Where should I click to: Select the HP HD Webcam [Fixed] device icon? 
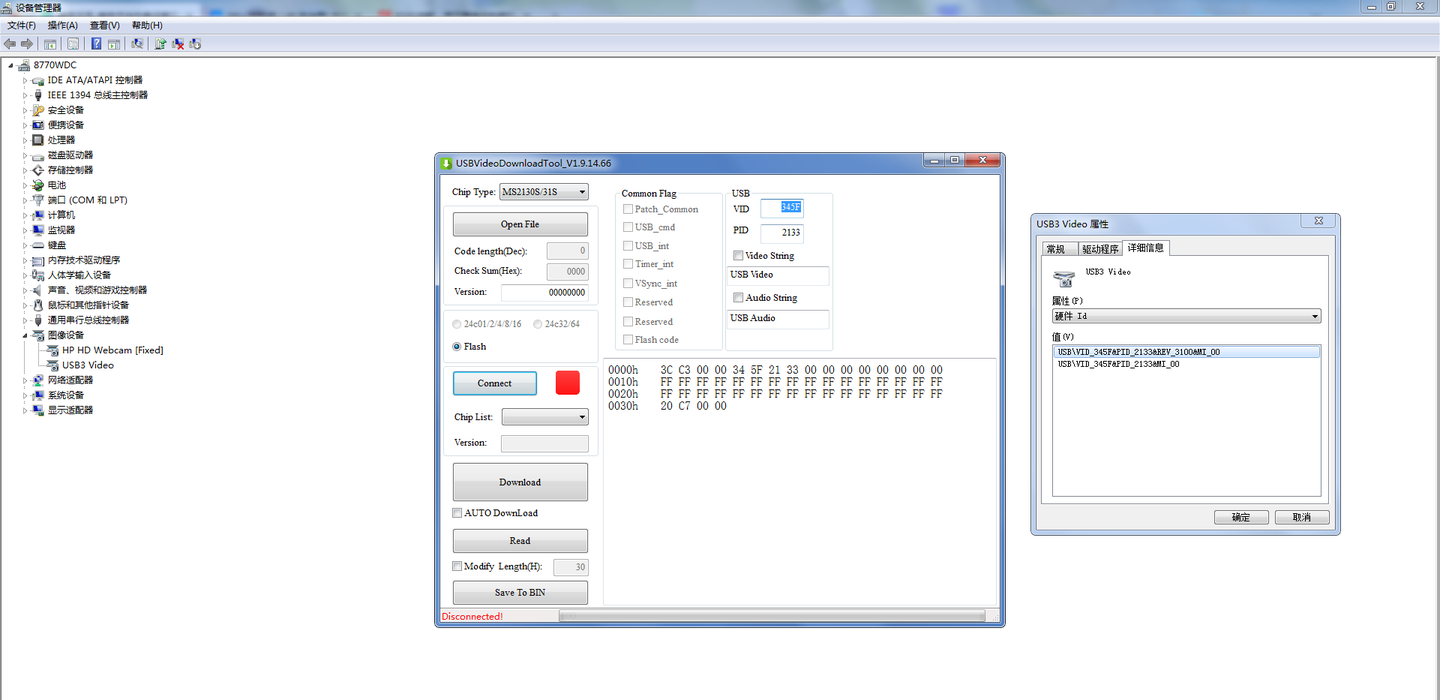pyautogui.click(x=53, y=350)
